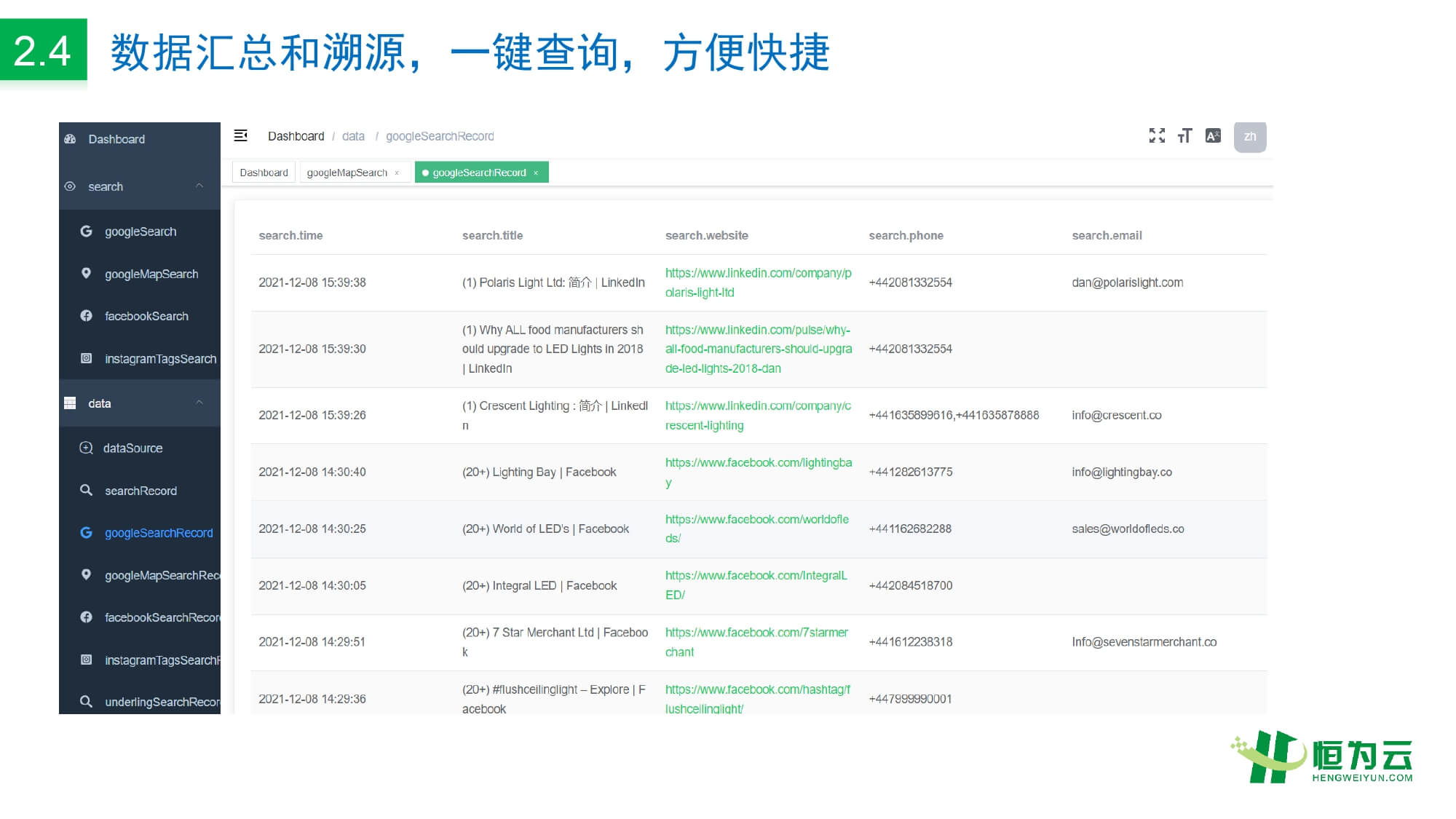Open LinkedIn pulse why-all-food-manufacturers link
1456x819 pixels.
pos(758,349)
